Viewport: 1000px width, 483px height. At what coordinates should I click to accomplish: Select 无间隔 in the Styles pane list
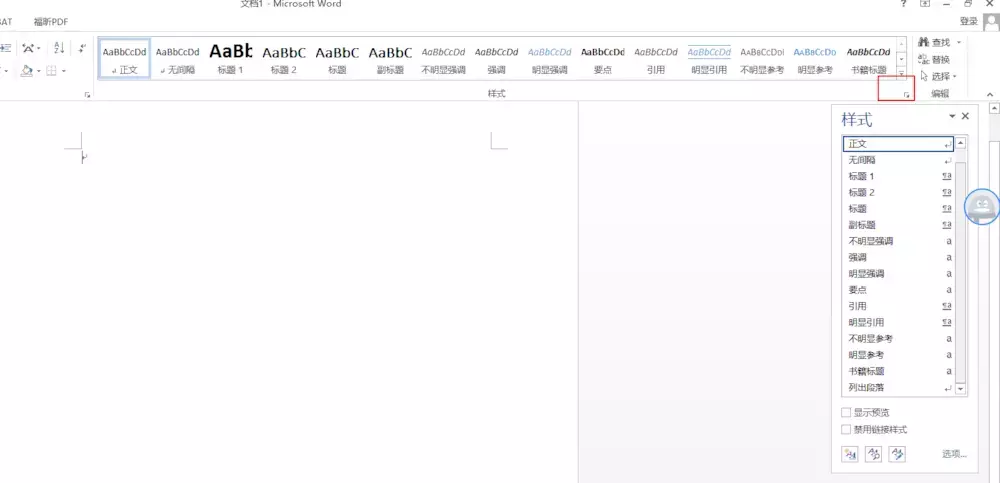coord(899,160)
